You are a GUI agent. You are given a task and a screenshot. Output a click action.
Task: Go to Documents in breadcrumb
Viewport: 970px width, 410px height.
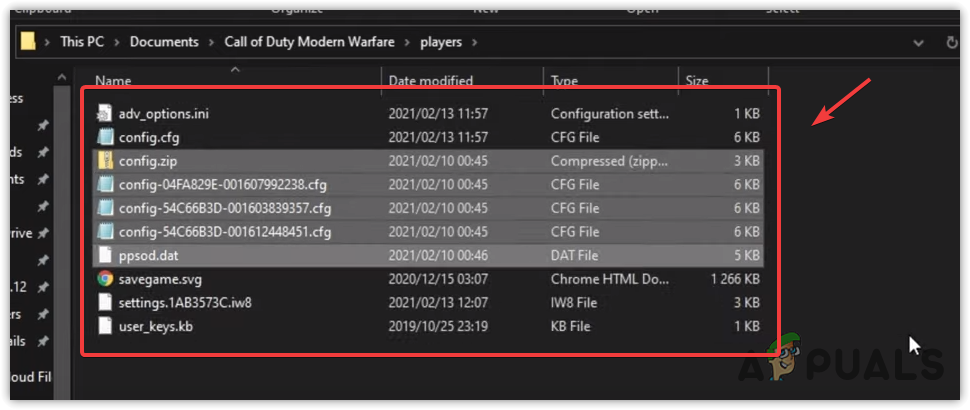pyautogui.click(x=165, y=42)
